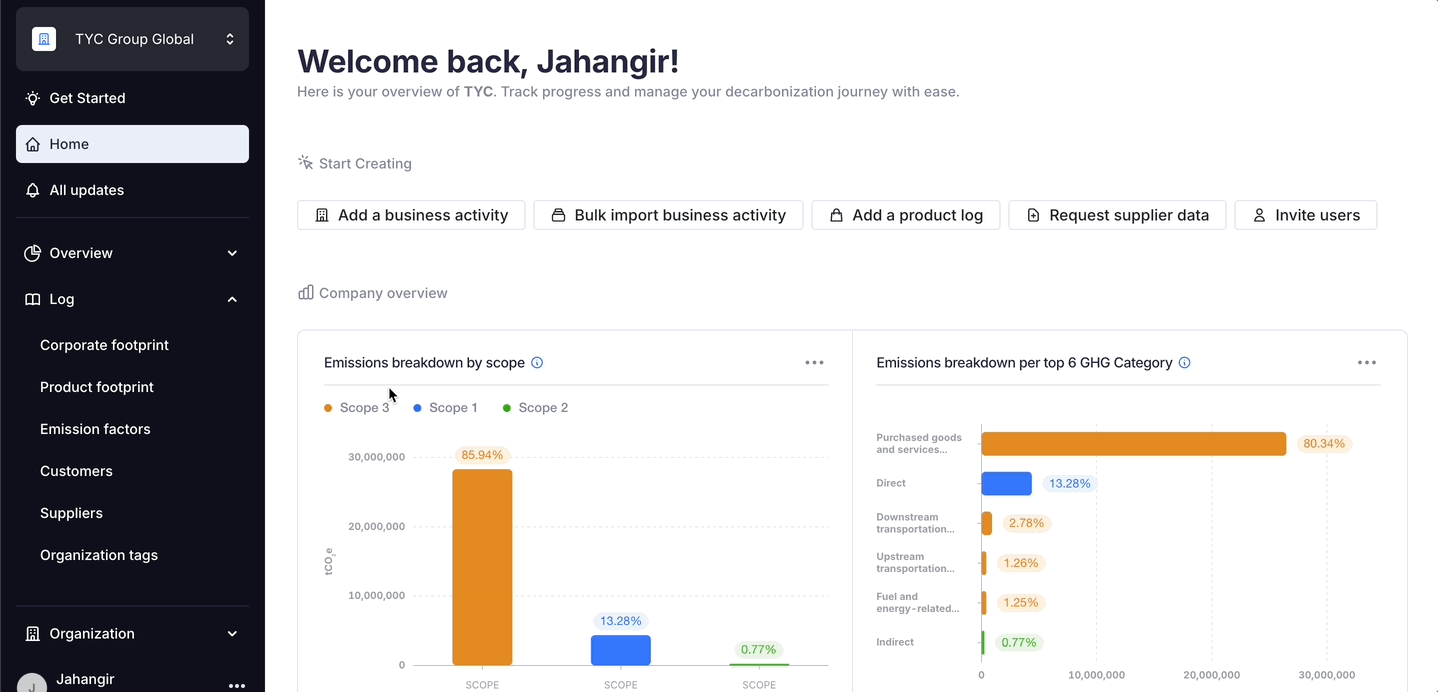The width and height of the screenshot is (1438, 692).
Task: Open three-dot menu on scope breakdown chart
Action: coord(814,363)
